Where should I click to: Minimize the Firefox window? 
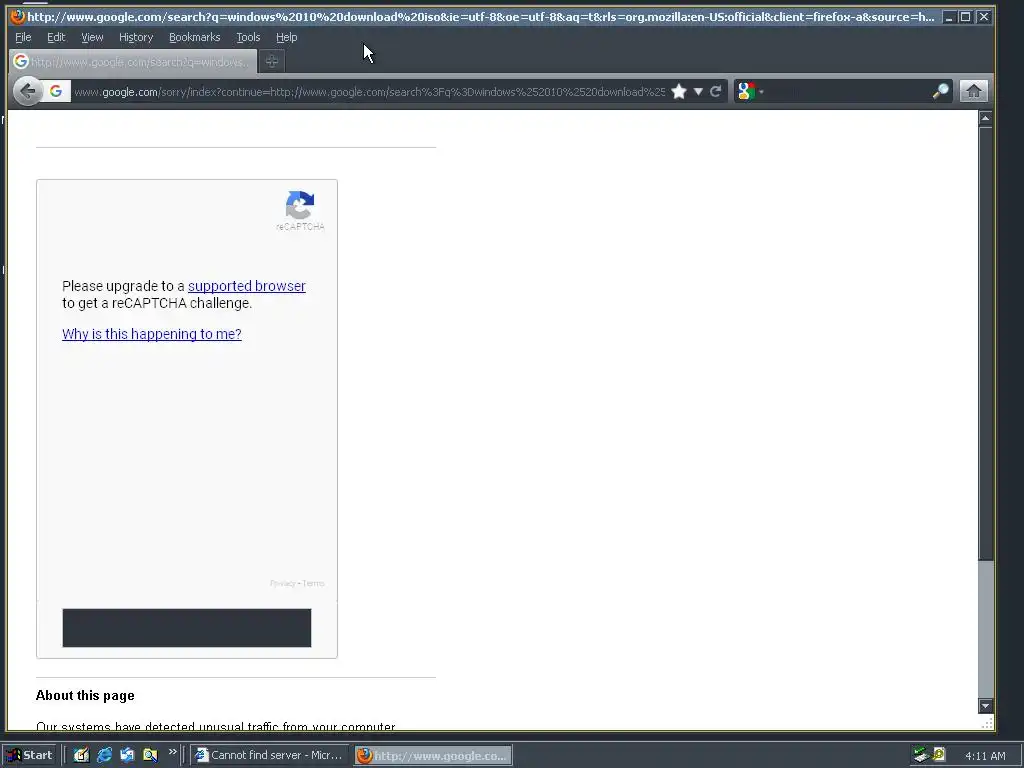click(950, 17)
